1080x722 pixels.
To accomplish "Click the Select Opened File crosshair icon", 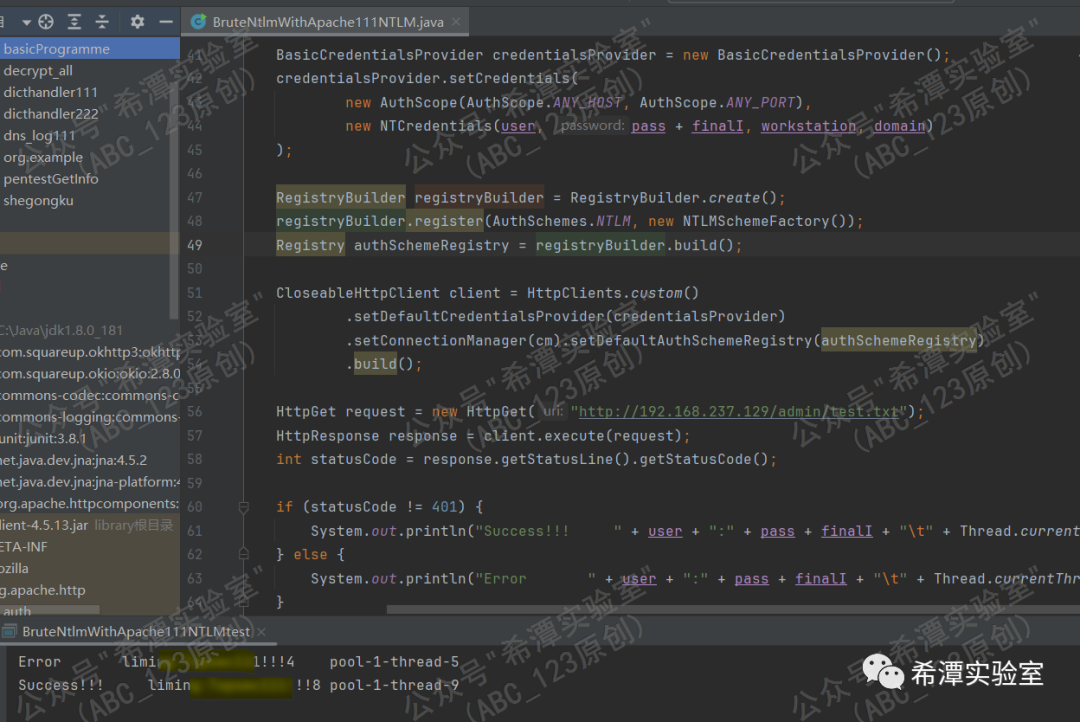I will point(46,22).
